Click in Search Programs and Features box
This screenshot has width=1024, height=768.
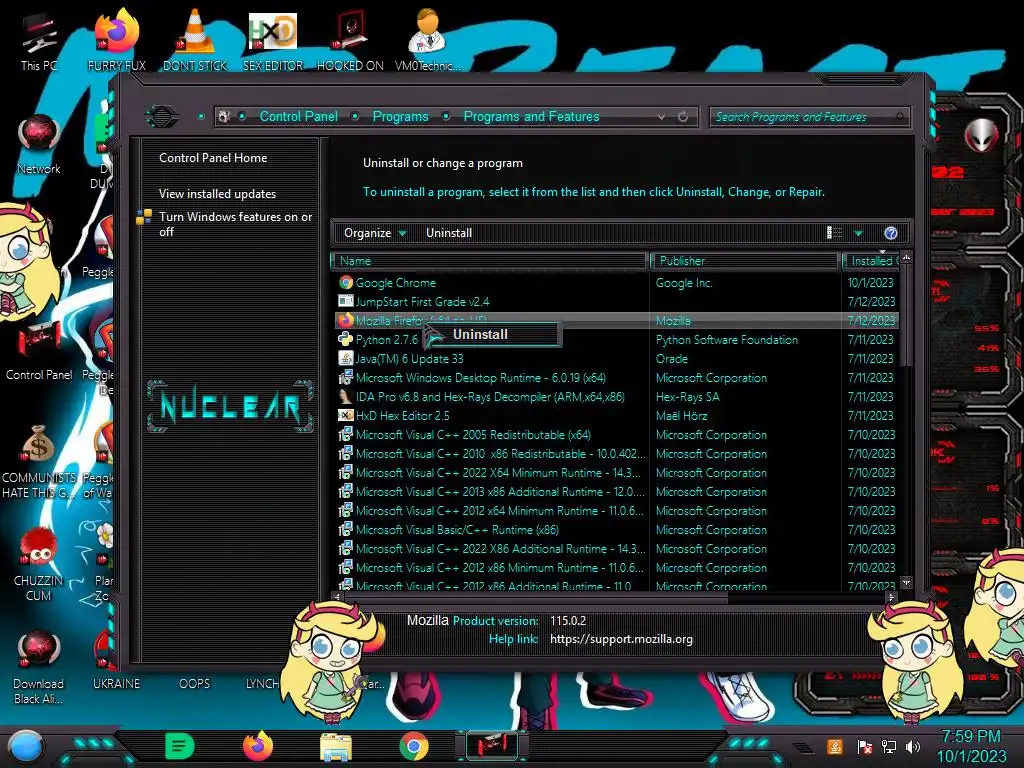[x=808, y=117]
